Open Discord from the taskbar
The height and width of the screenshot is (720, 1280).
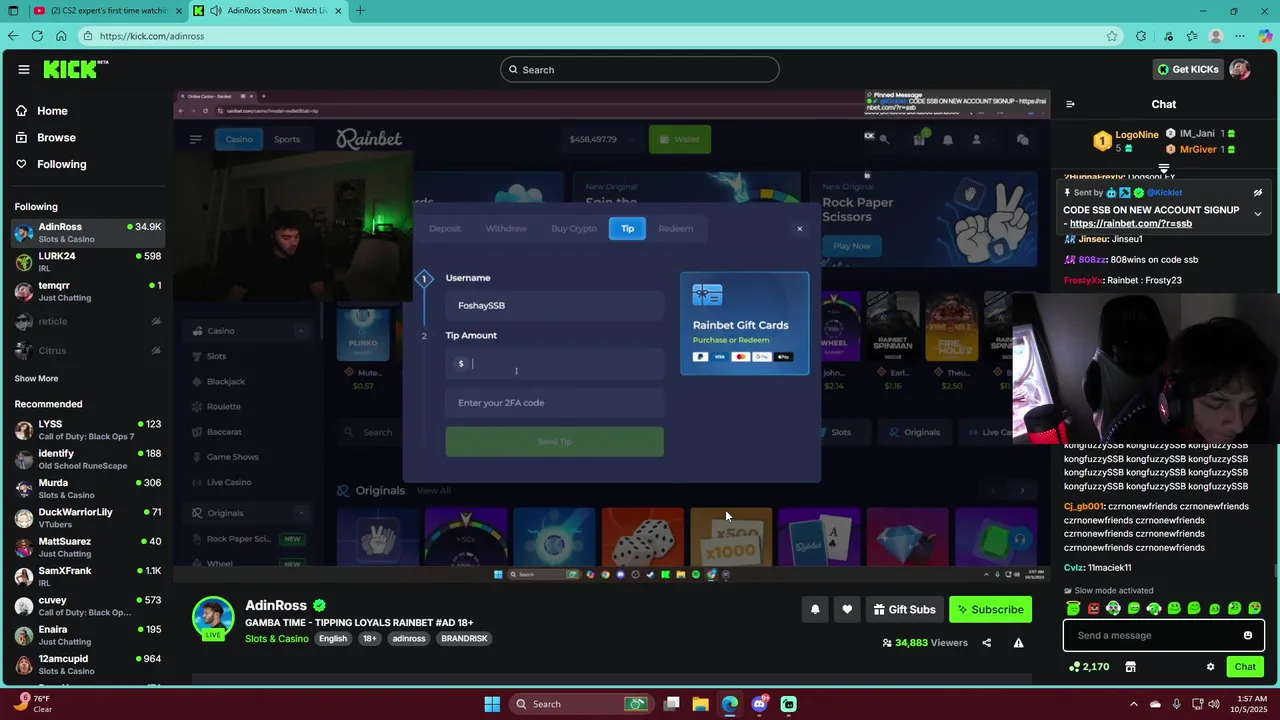click(759, 704)
